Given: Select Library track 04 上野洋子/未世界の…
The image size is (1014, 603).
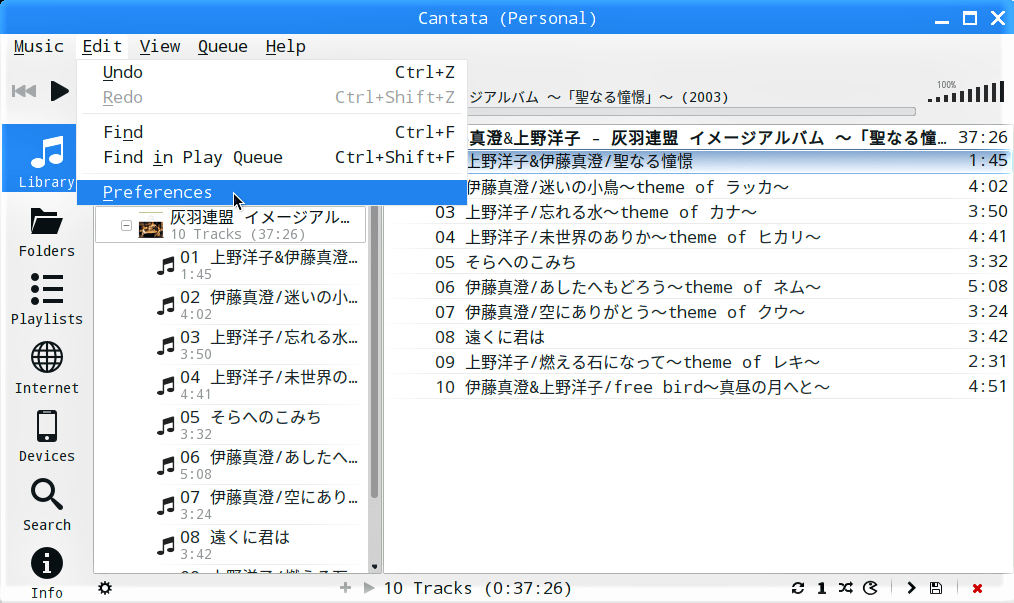Looking at the screenshot, I should 260,385.
